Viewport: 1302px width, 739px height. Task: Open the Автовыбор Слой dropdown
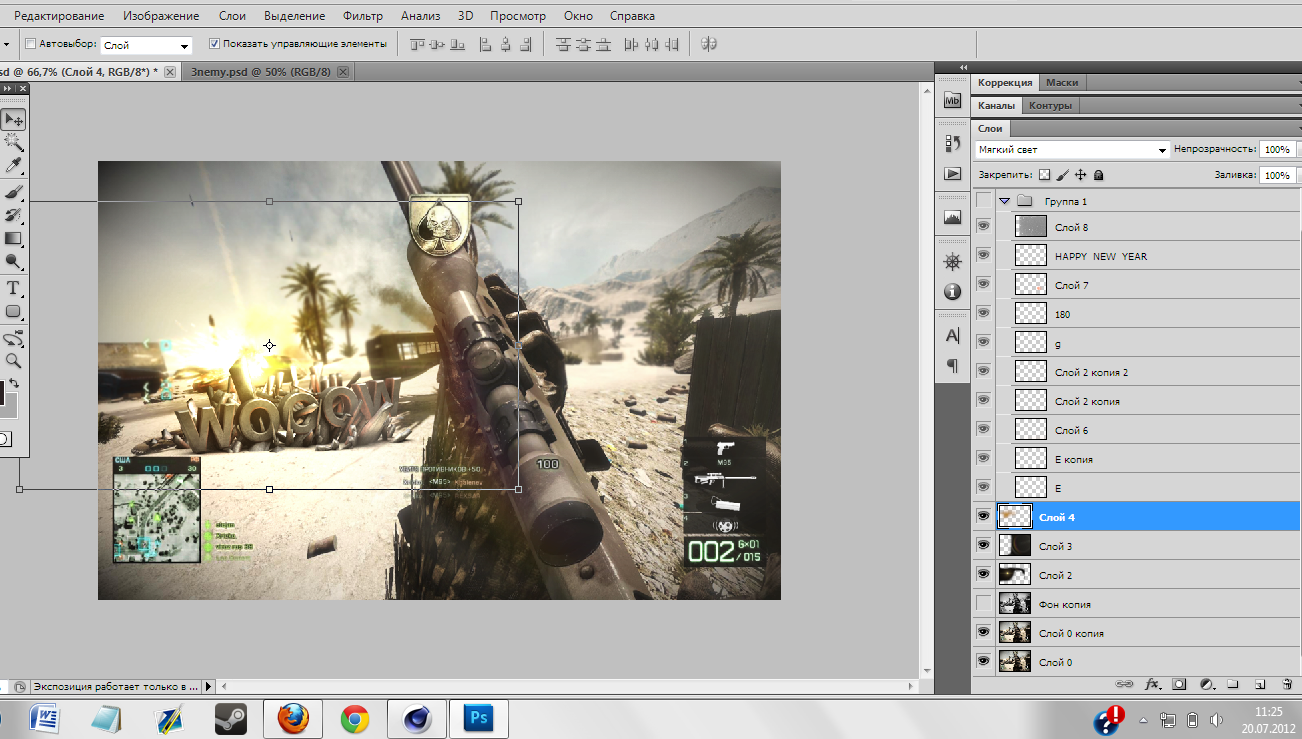146,45
